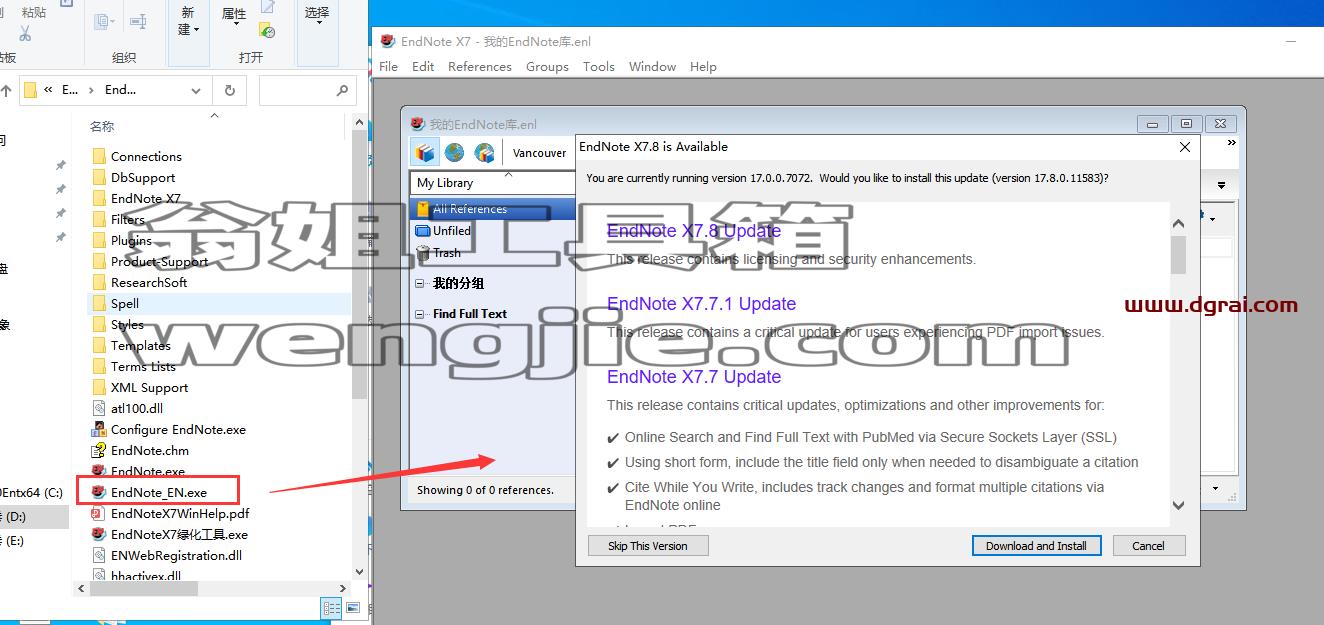Select the EndNoteX7WinHelp.pdf icon
The height and width of the screenshot is (625, 1324).
(99, 513)
